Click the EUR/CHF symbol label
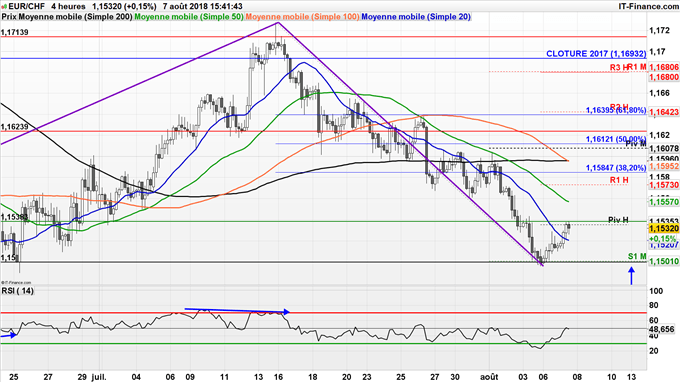Screen dimensions: 680x382 click(26, 7)
